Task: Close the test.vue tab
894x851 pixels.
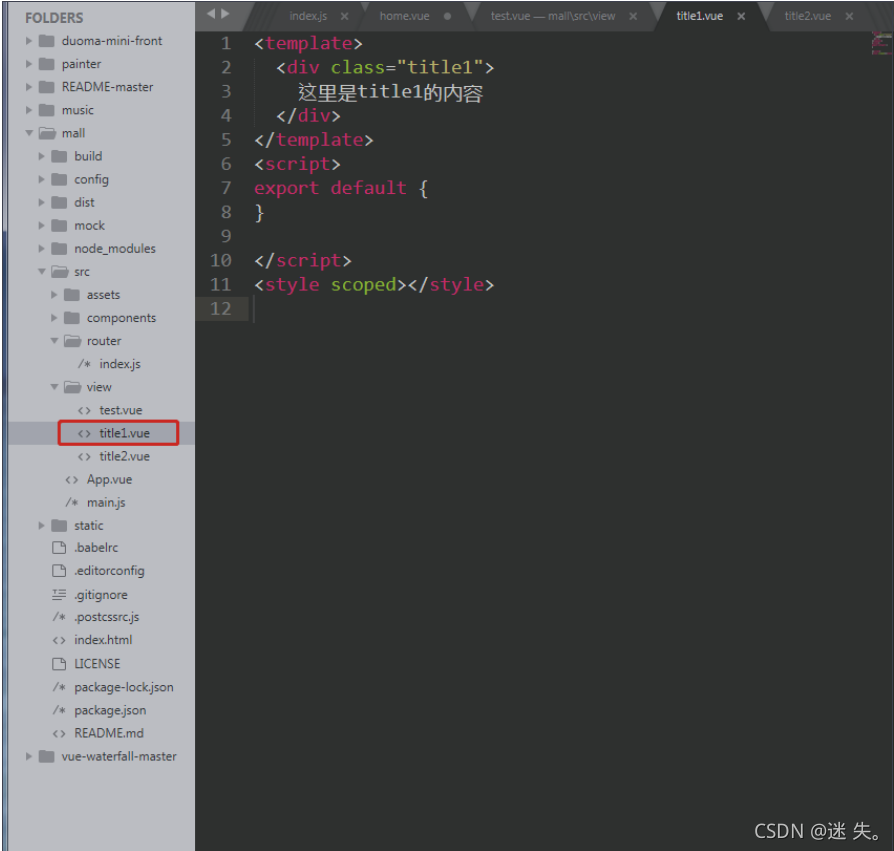Action: pyautogui.click(x=633, y=17)
